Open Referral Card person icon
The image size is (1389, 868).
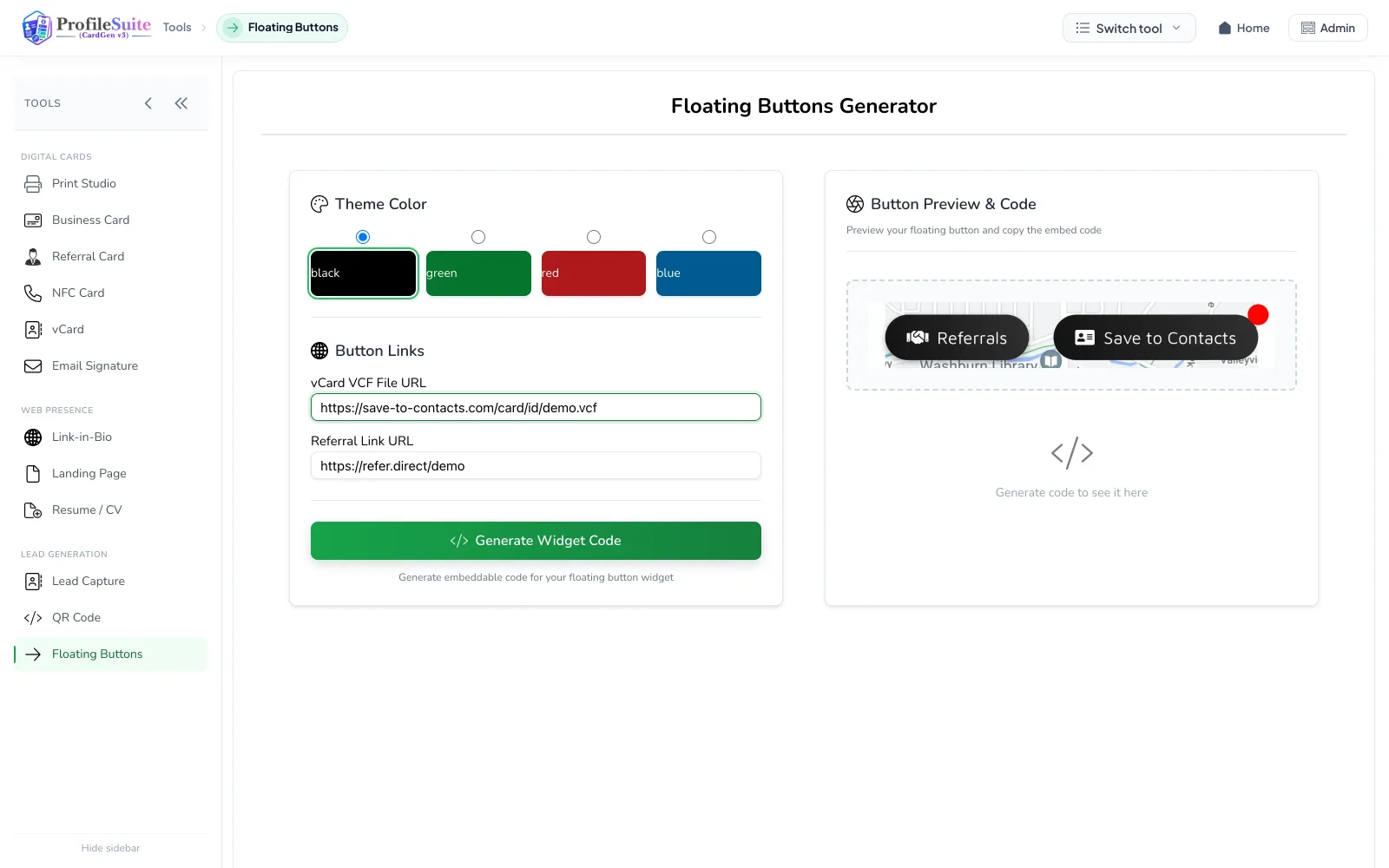coord(33,257)
